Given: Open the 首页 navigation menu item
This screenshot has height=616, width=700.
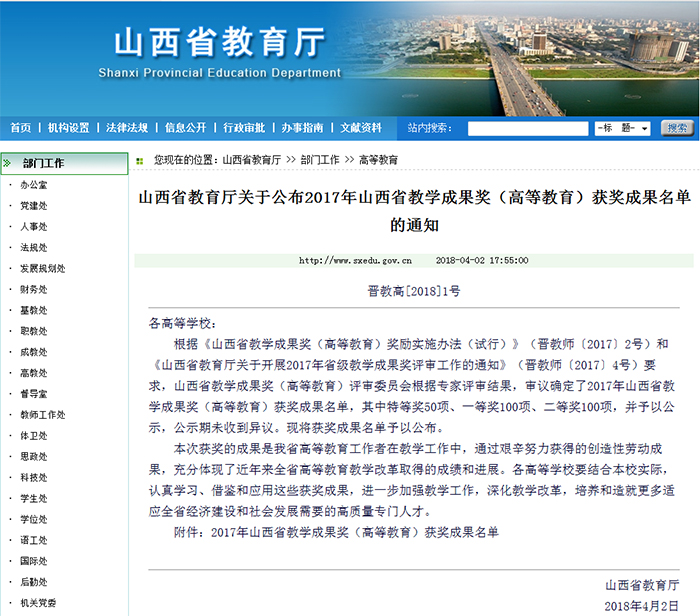Looking at the screenshot, I should (20, 128).
